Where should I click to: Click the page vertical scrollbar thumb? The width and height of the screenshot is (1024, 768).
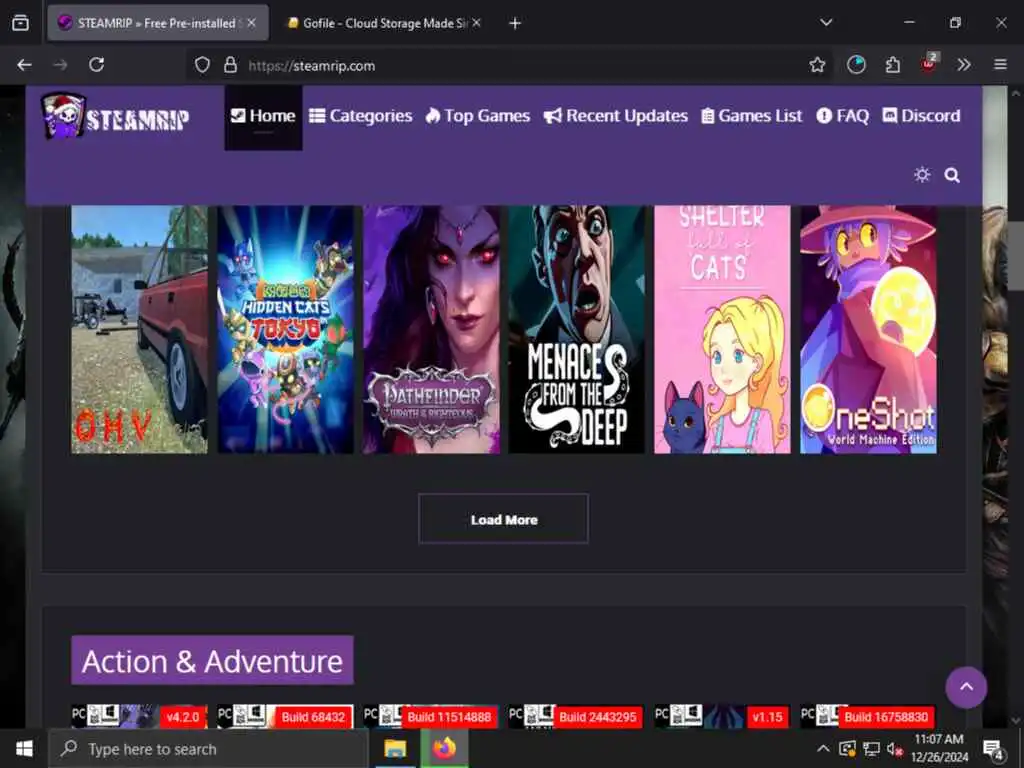[x=1016, y=256]
